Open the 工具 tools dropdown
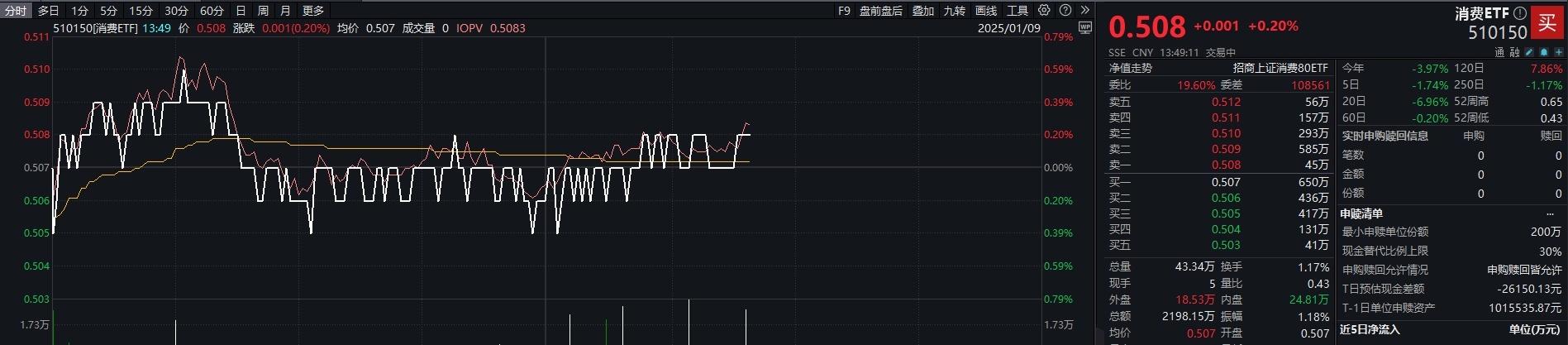Viewport: 1568px width, 345px height. 1018,11
